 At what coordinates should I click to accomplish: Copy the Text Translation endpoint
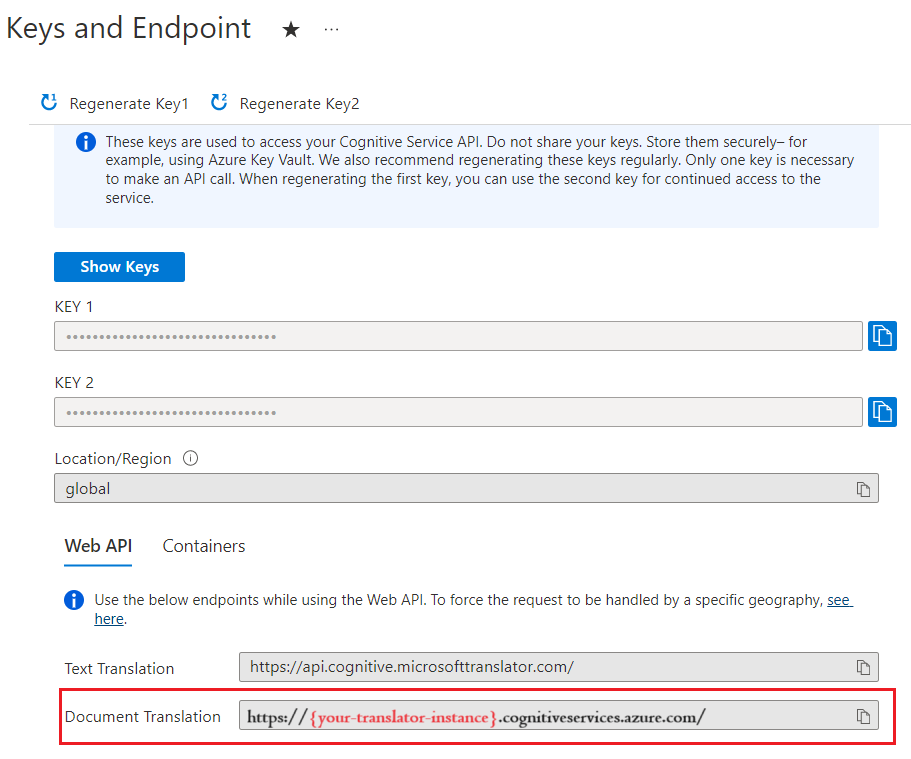click(866, 666)
